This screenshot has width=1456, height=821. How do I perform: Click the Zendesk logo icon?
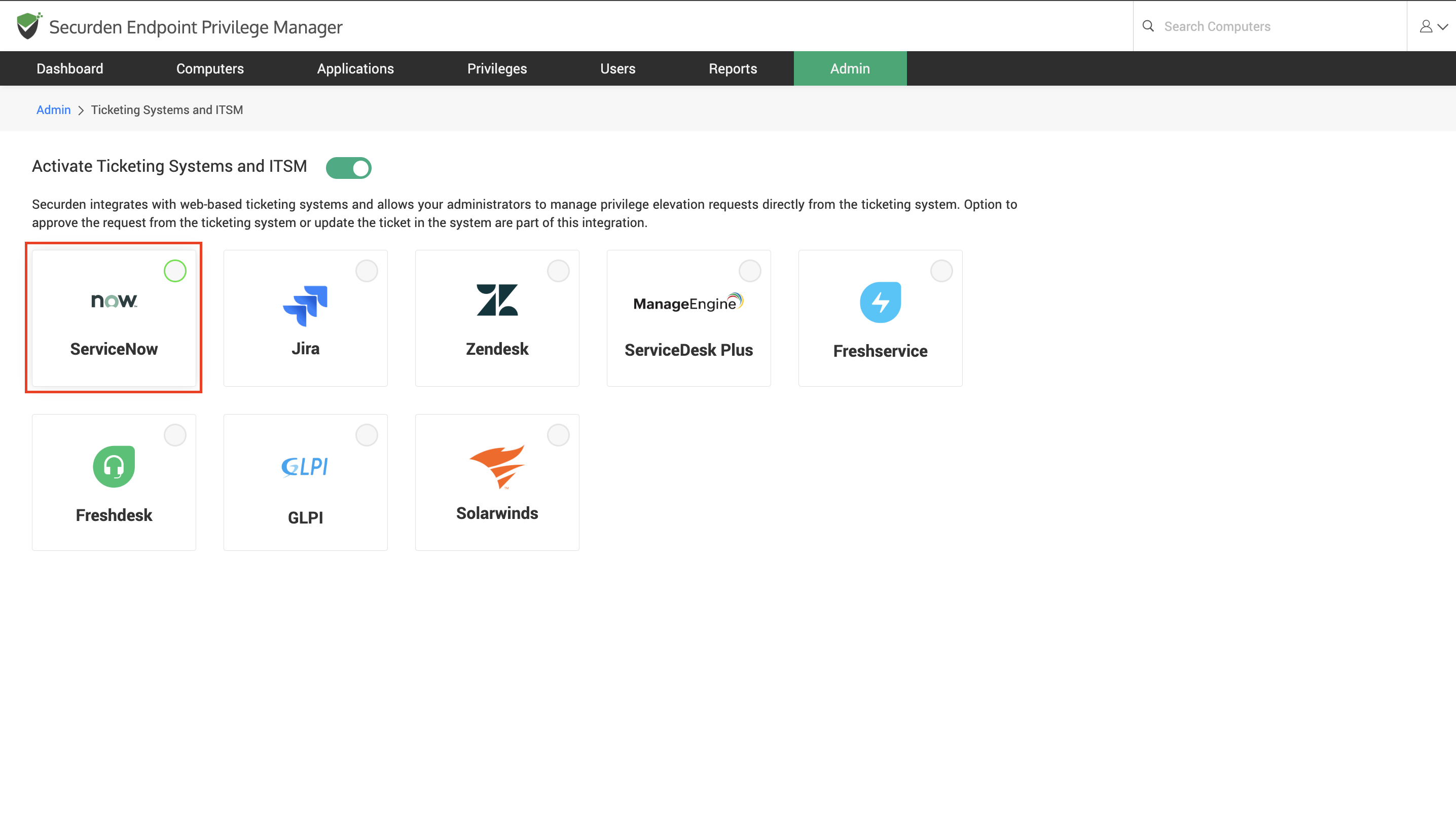(x=497, y=300)
